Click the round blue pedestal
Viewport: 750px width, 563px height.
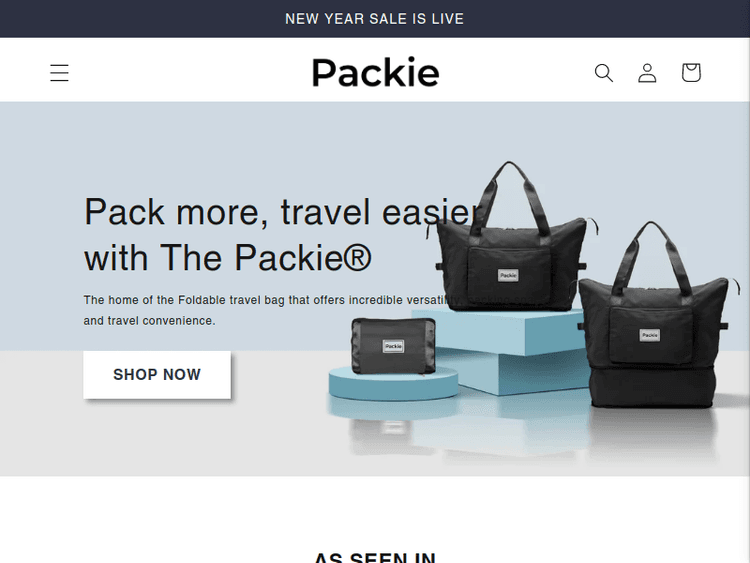(x=393, y=384)
